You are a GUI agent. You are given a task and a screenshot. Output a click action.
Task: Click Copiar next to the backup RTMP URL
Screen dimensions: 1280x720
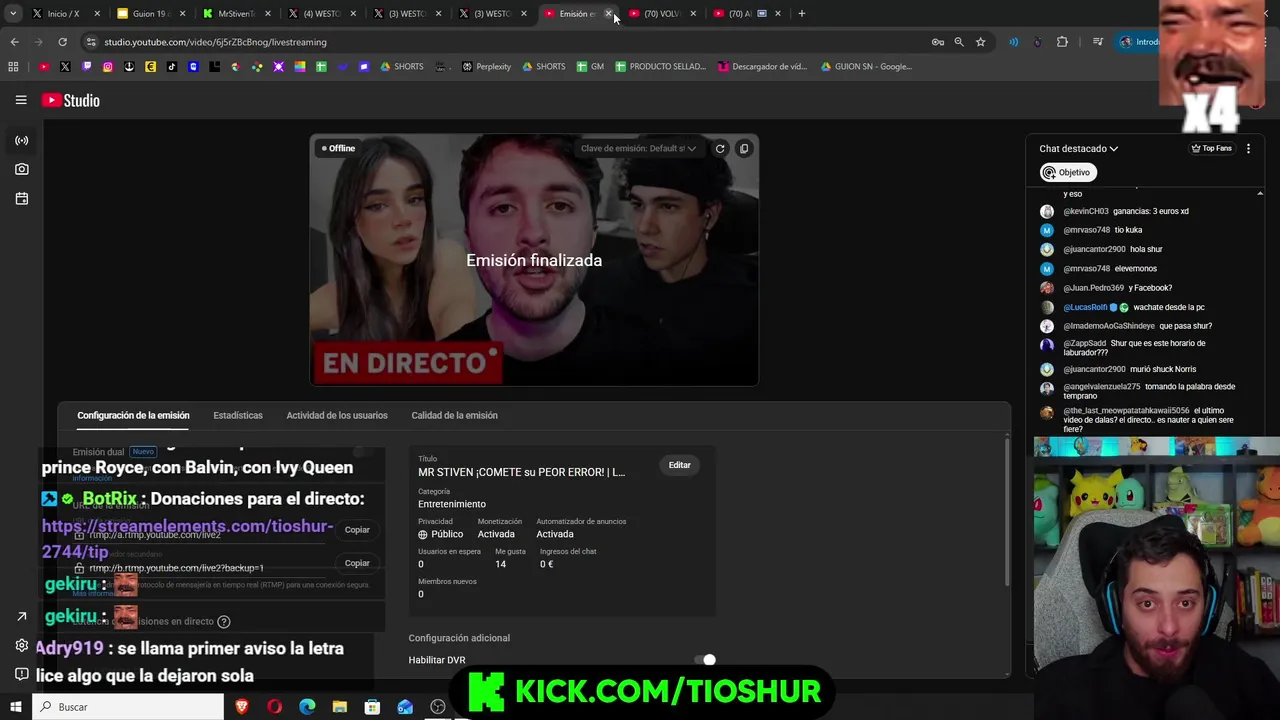(x=357, y=563)
